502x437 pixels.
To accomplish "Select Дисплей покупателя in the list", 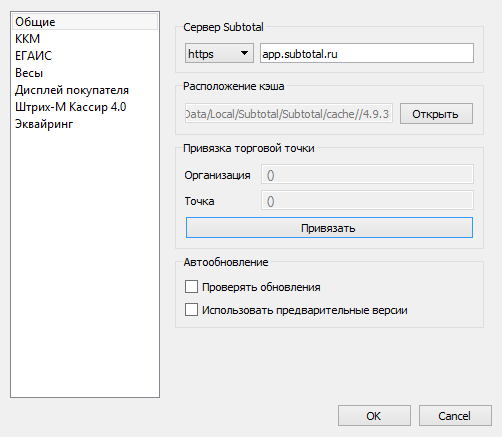I will 85,90.
